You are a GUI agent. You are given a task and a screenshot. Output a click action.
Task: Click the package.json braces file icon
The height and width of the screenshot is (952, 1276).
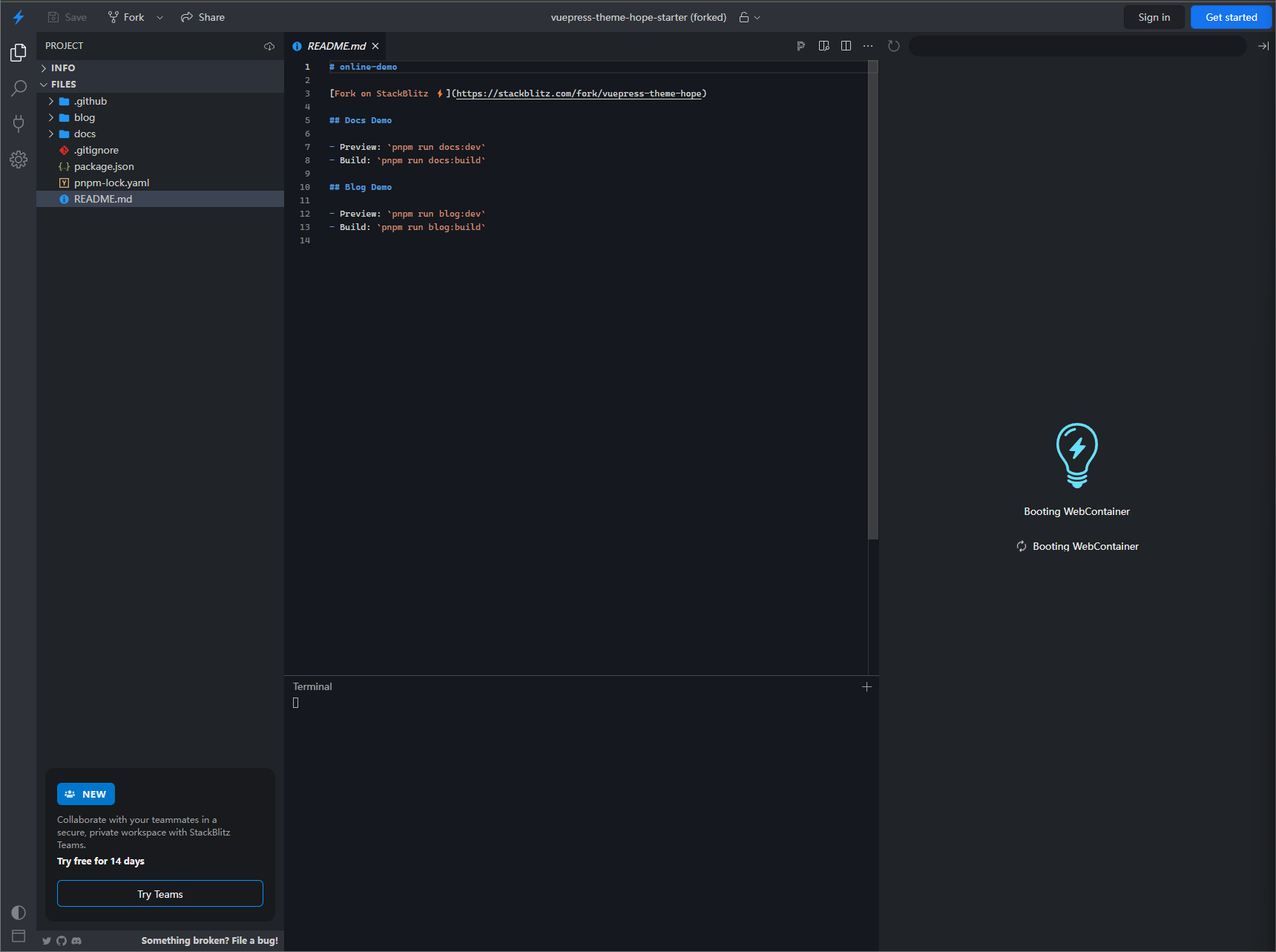pyautogui.click(x=65, y=167)
